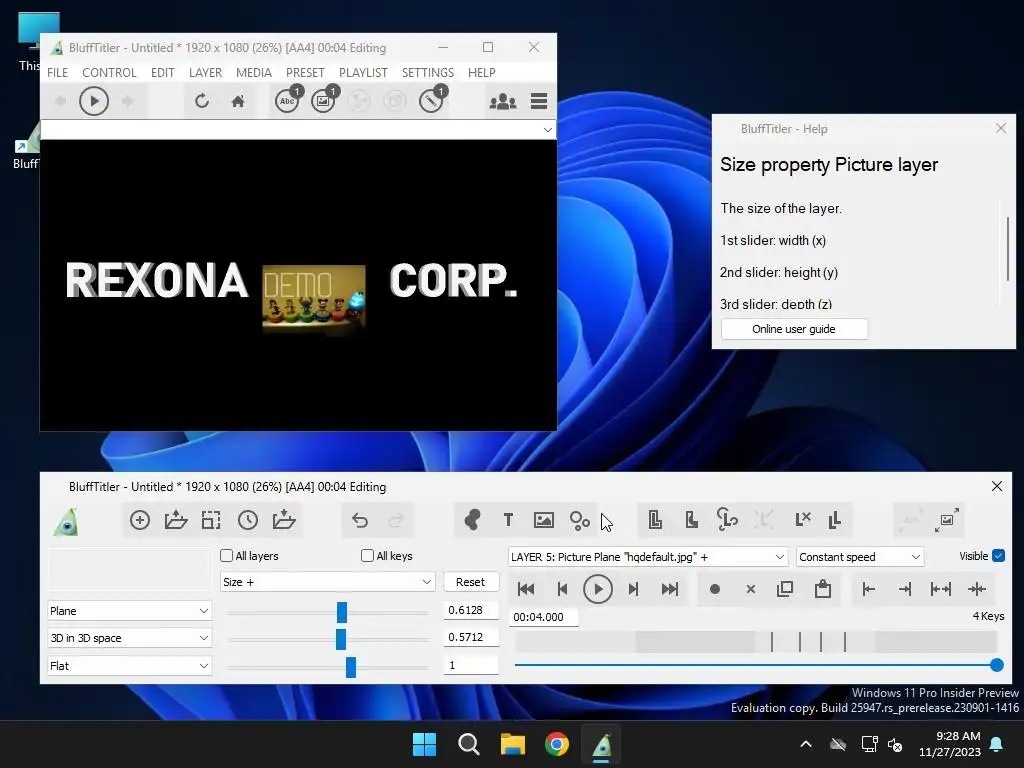Viewport: 1024px width, 768px height.
Task: Click the save show folder-with-arrow icon
Action: [283, 520]
